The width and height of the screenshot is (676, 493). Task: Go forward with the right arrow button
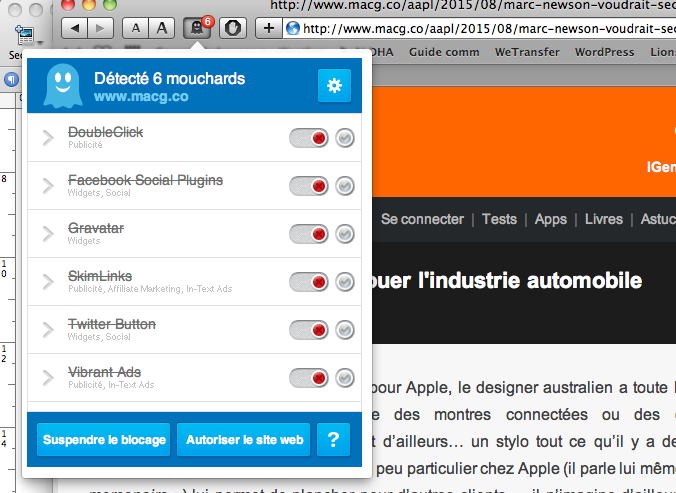tap(101, 28)
